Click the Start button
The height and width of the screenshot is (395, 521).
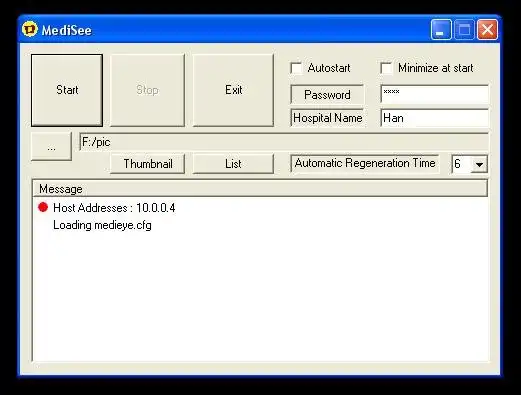click(x=67, y=90)
